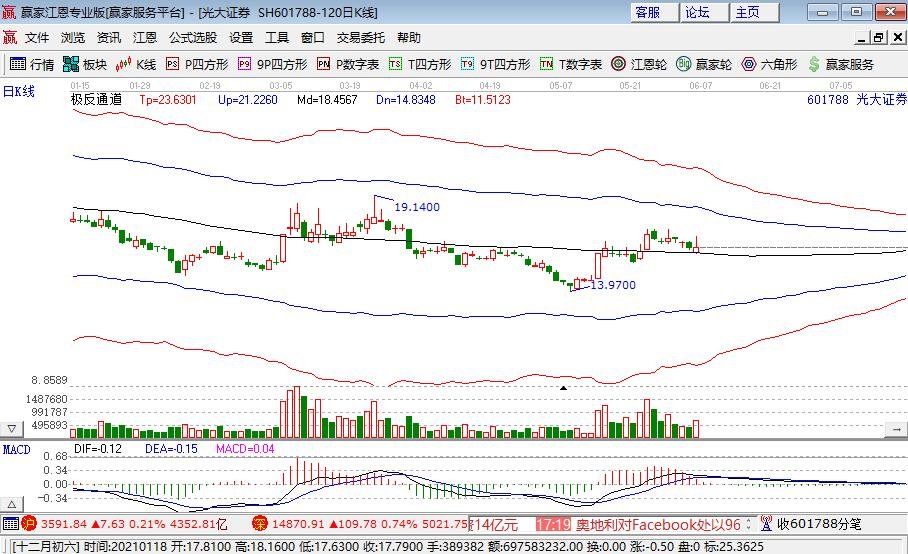Click the 19.1400 high price marker
Image resolution: width=908 pixels, height=554 pixels.
coord(417,207)
